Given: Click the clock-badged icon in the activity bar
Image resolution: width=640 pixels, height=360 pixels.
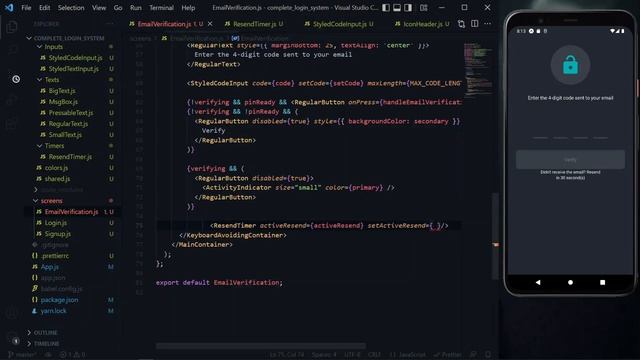Looking at the screenshot, I should coord(16,79).
